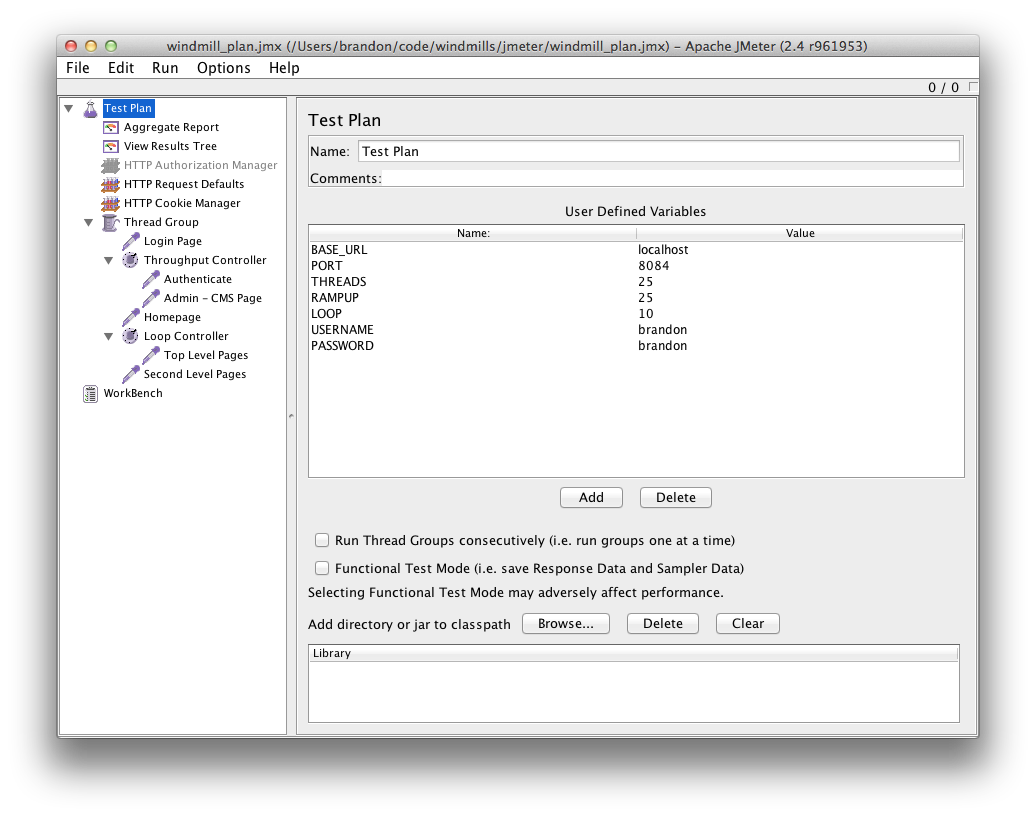
Task: Collapse the Loop Controller node
Action: (x=108, y=336)
